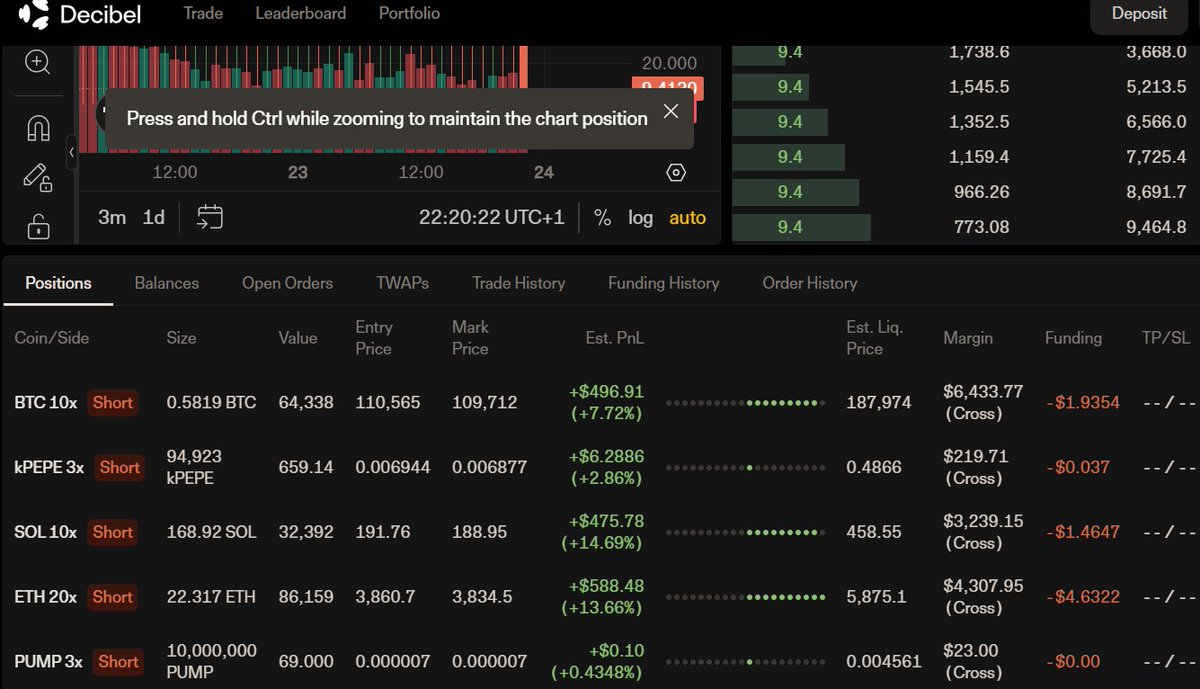
Task: Sort by the Size column header
Action: (181, 338)
